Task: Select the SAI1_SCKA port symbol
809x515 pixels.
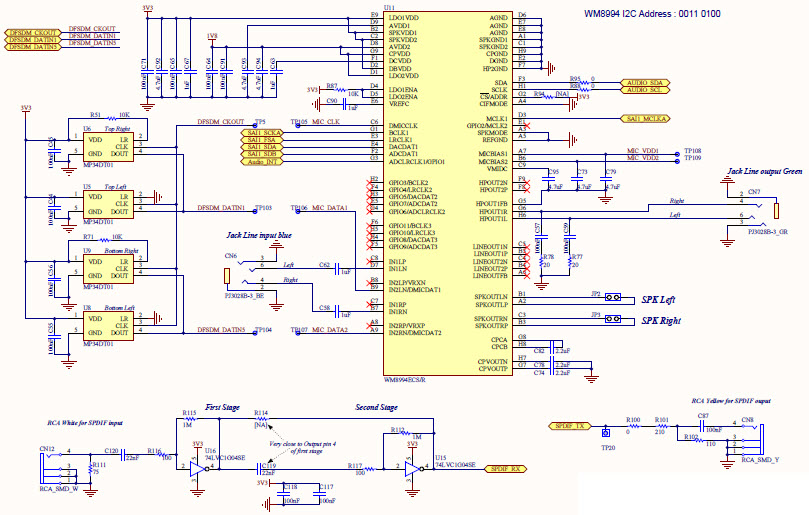Action: coord(263,133)
